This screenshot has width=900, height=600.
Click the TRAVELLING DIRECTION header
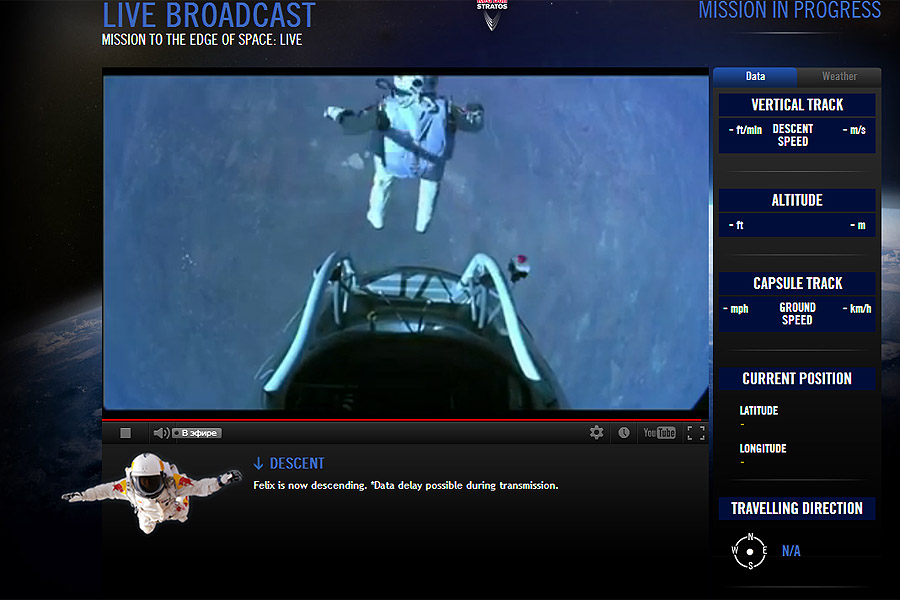[797, 509]
